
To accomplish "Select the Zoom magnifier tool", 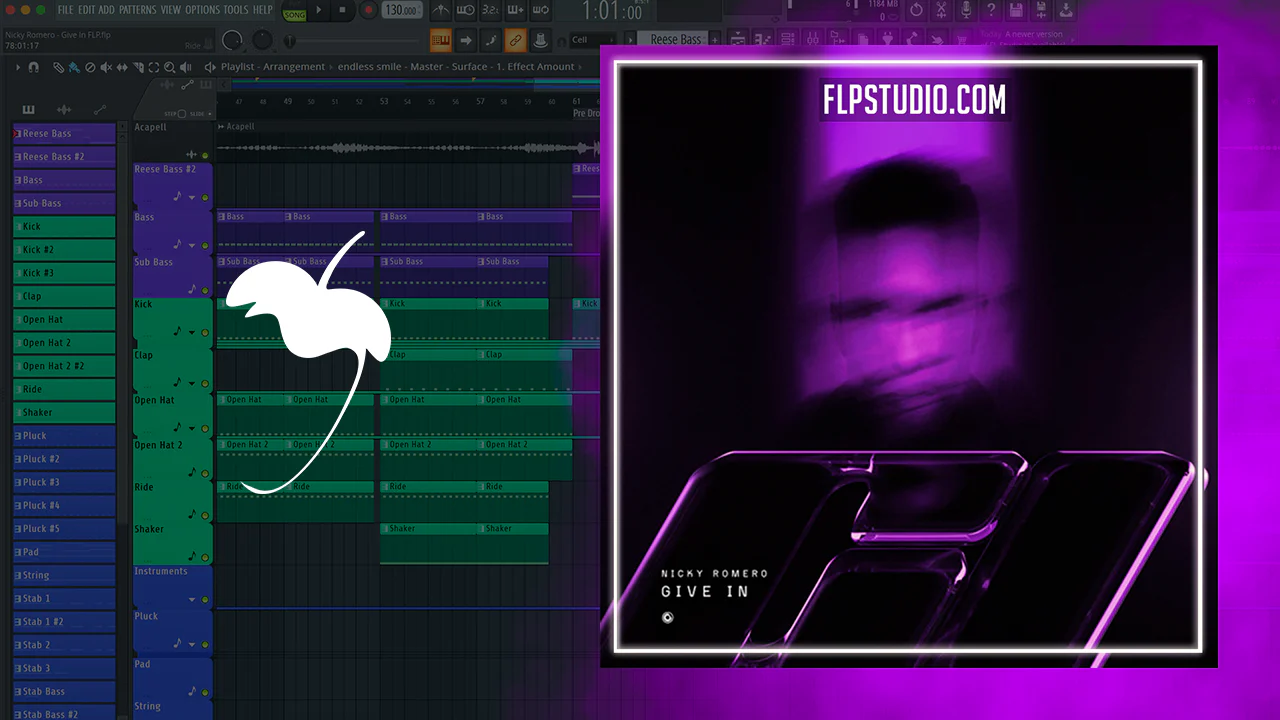I will click(x=170, y=67).
